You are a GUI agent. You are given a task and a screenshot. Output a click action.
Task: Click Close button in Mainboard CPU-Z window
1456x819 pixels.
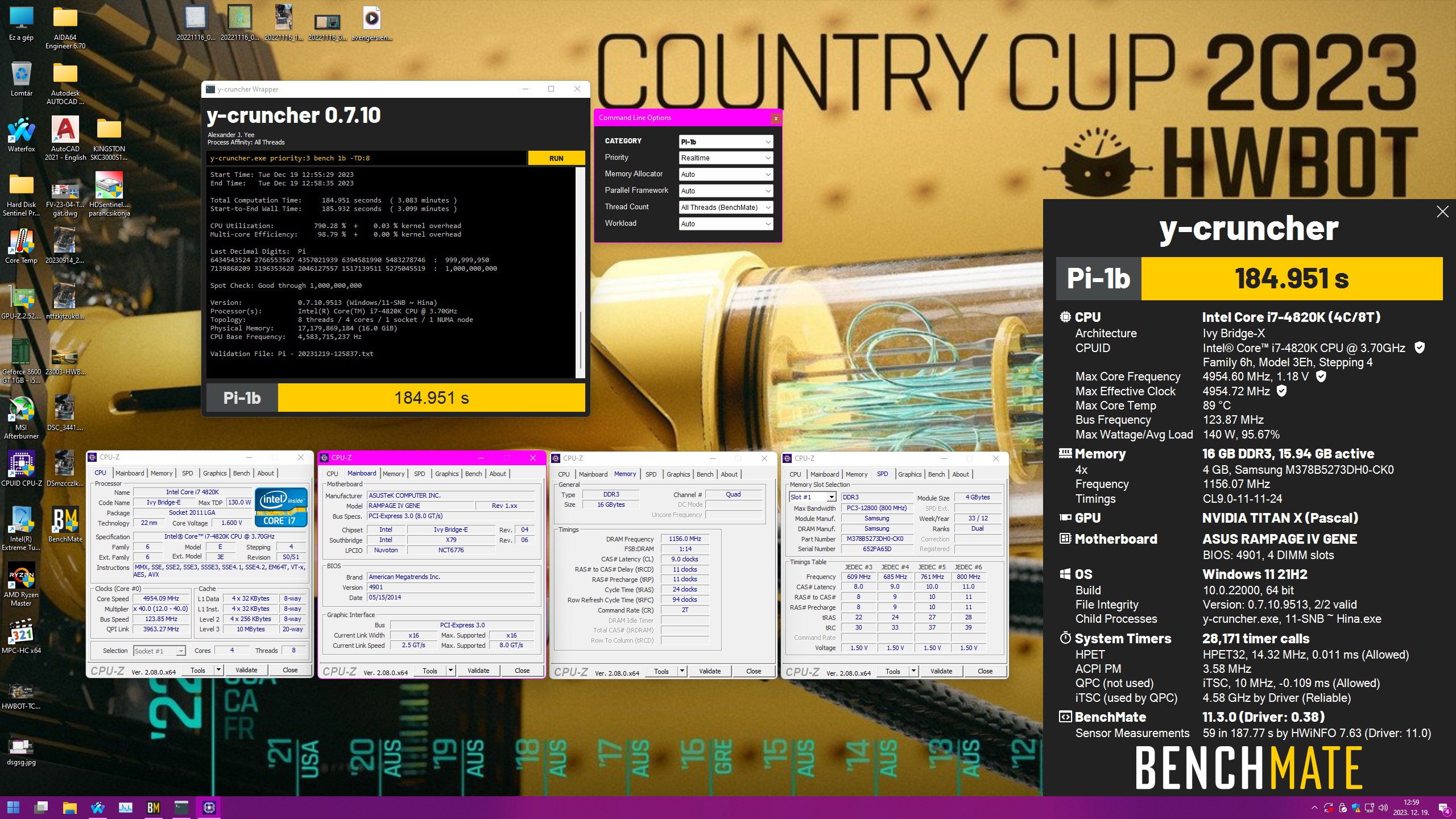522,671
